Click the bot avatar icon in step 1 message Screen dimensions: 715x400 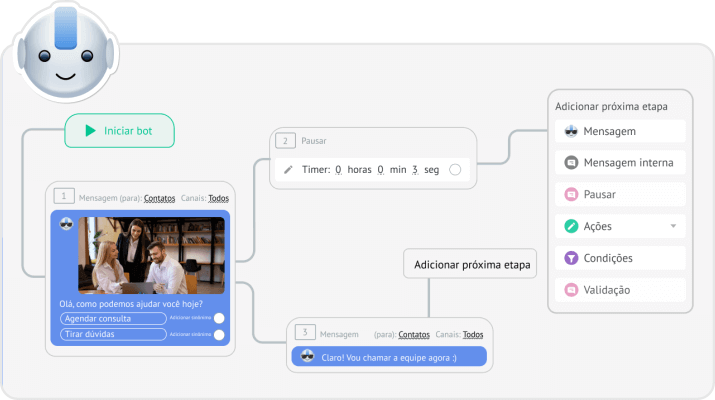[67, 223]
